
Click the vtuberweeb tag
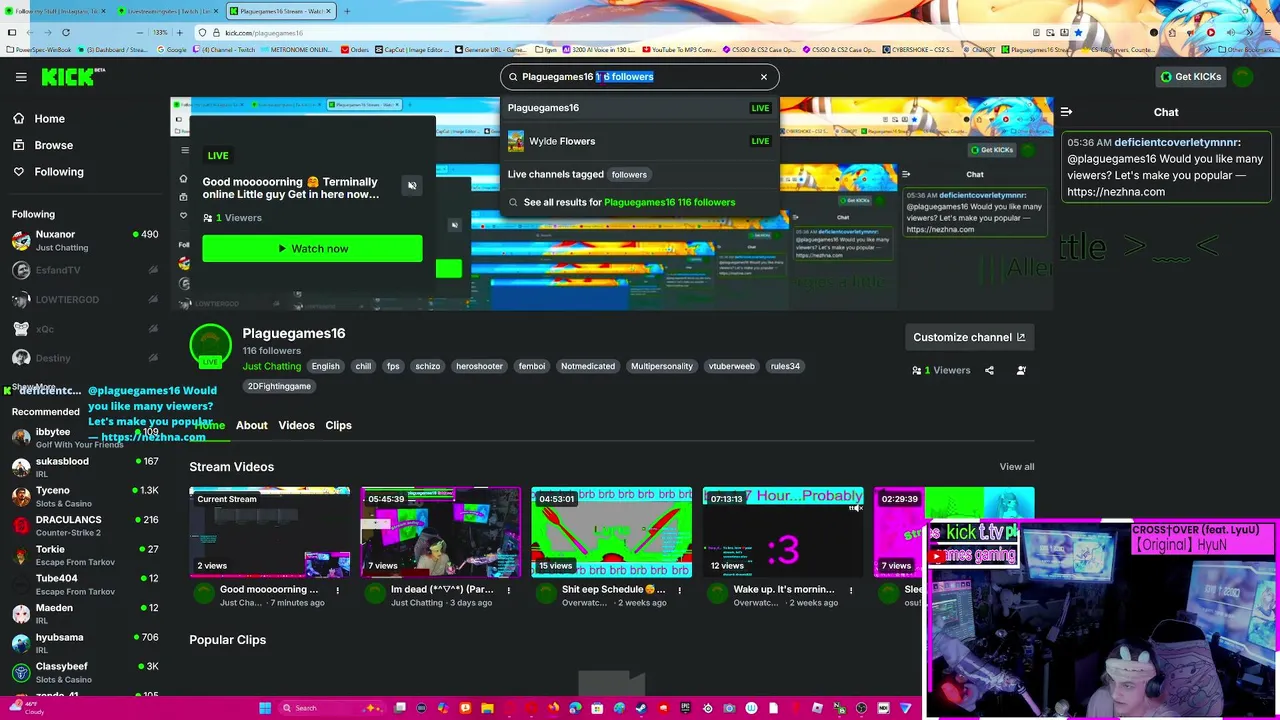732,366
